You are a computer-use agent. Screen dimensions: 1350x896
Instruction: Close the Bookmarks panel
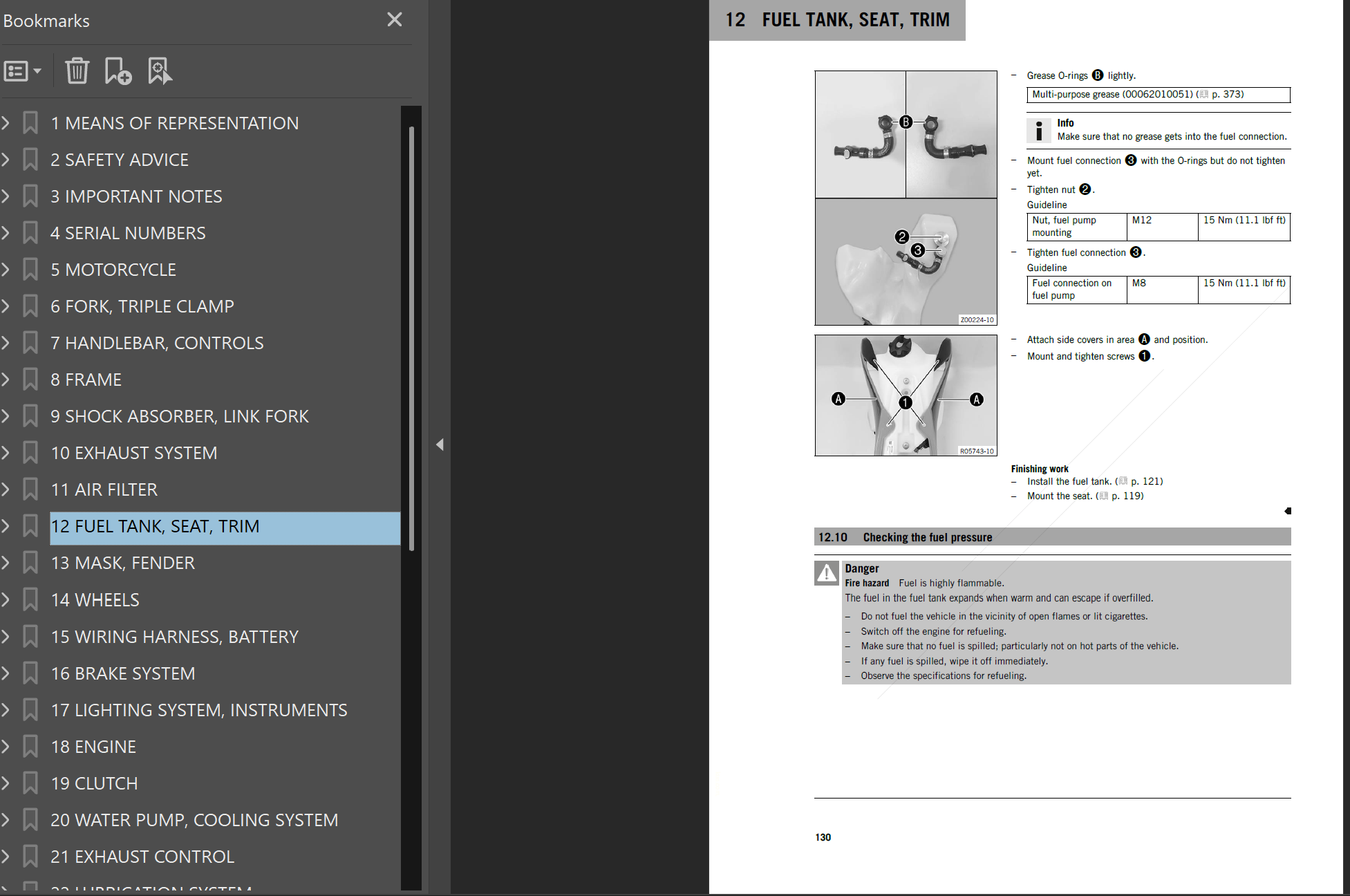395,19
